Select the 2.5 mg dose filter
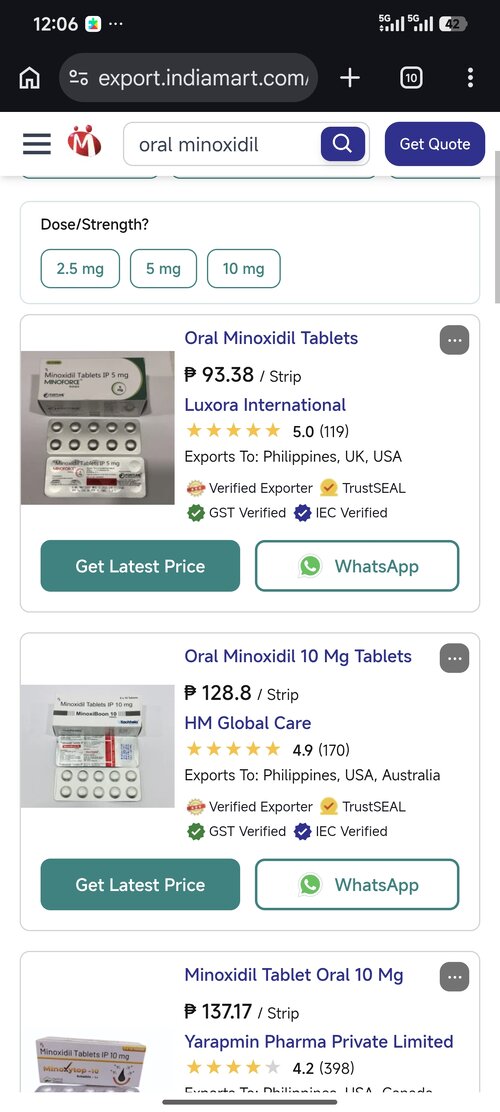500x1112 pixels. 80,269
